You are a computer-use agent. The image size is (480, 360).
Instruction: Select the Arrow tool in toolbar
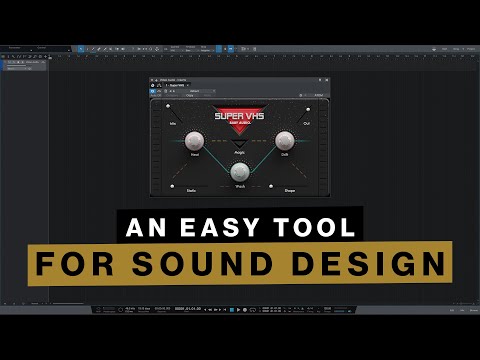(81, 49)
